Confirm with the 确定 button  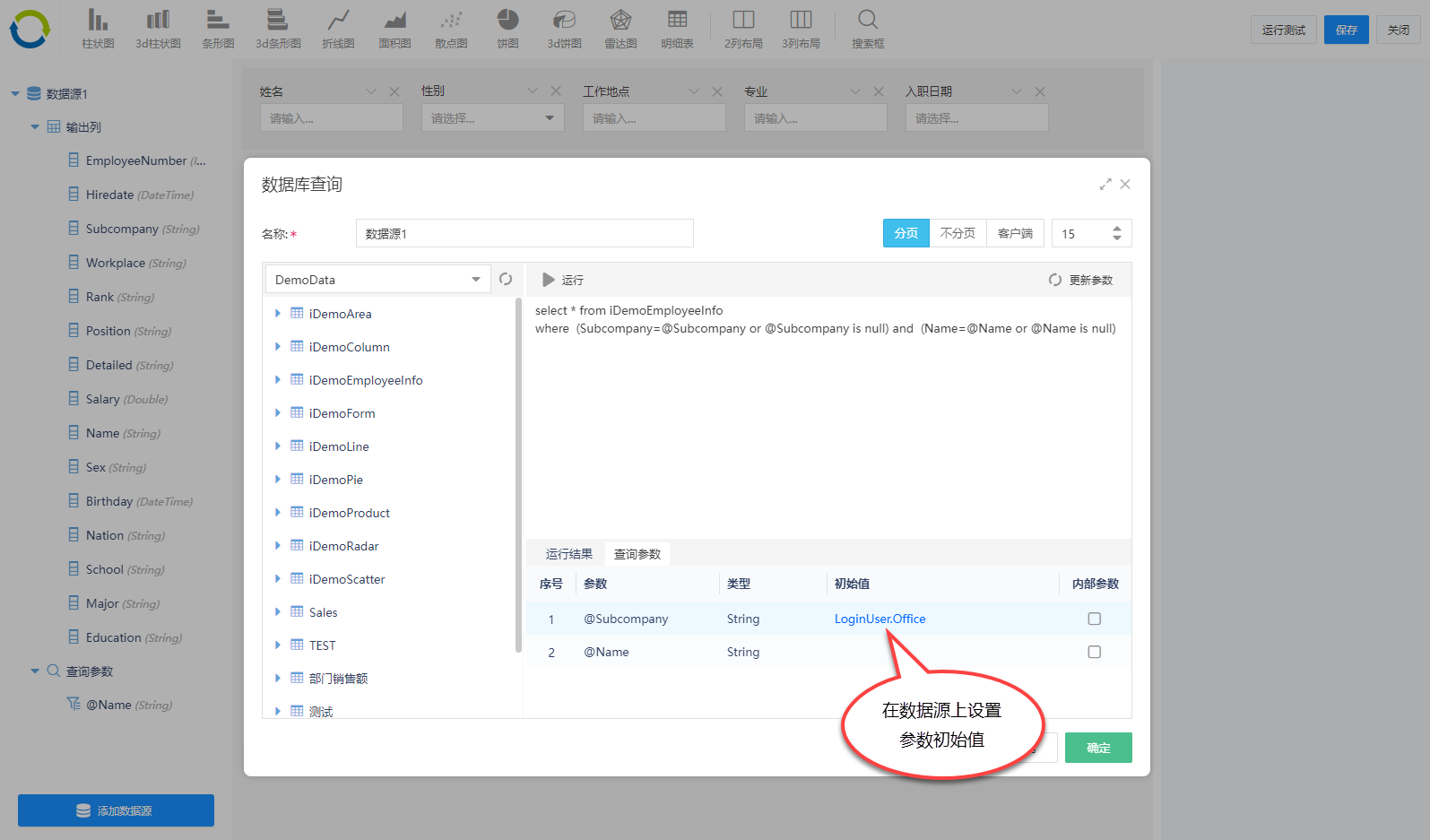click(x=1098, y=748)
